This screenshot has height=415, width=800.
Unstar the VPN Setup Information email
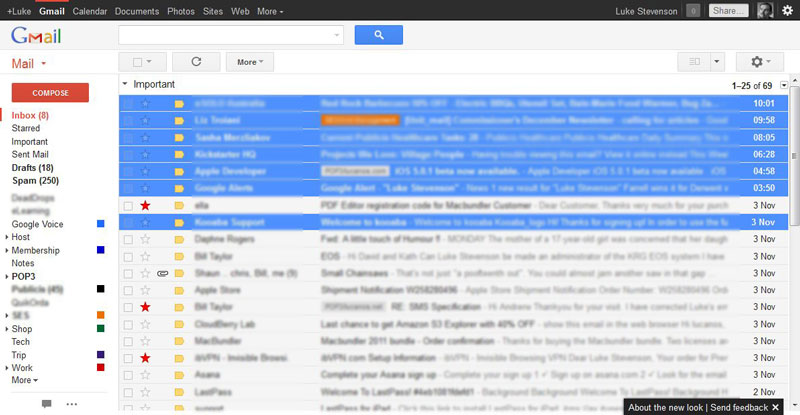pos(145,358)
